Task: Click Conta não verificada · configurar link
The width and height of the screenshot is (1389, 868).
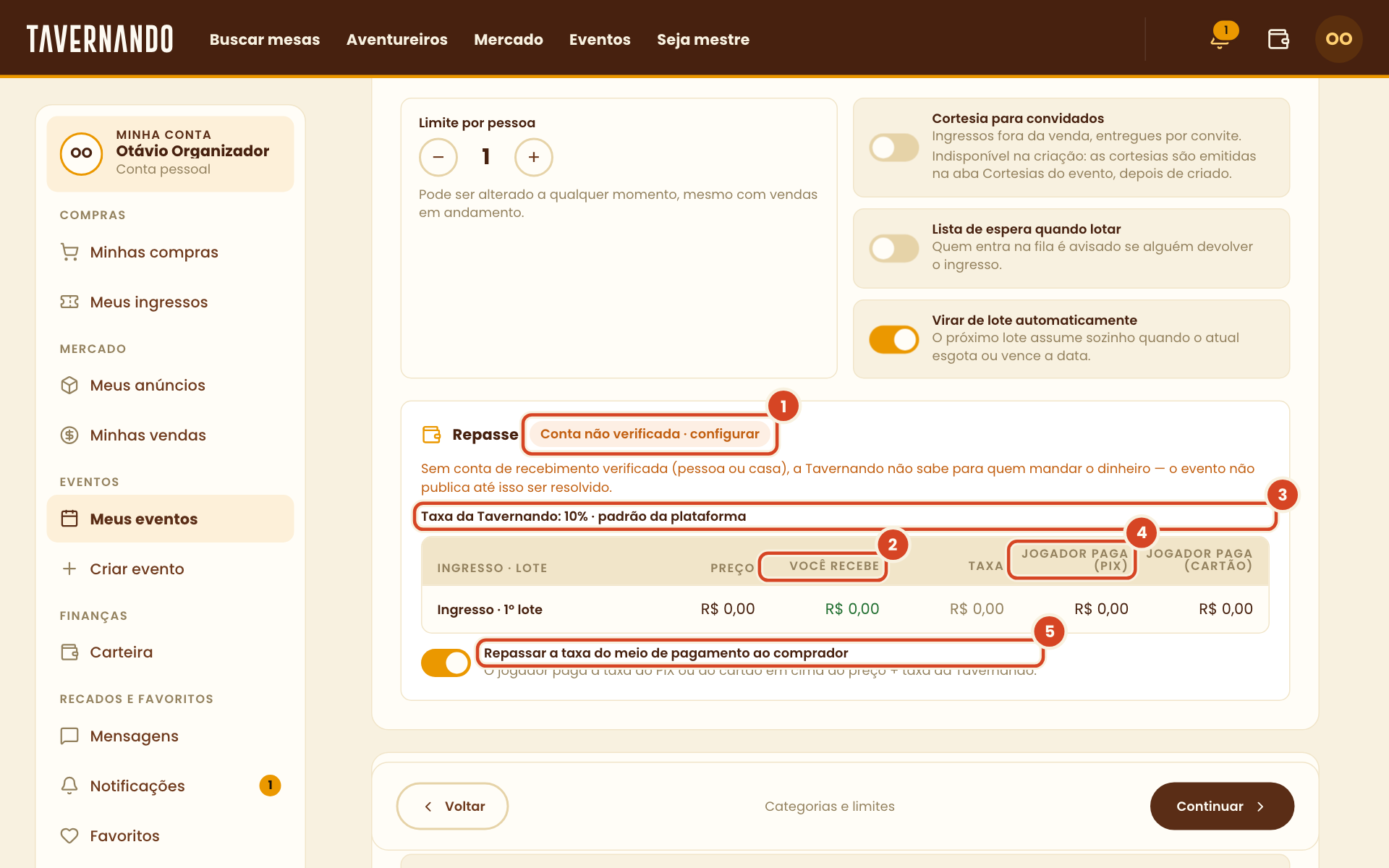Action: 650,434
